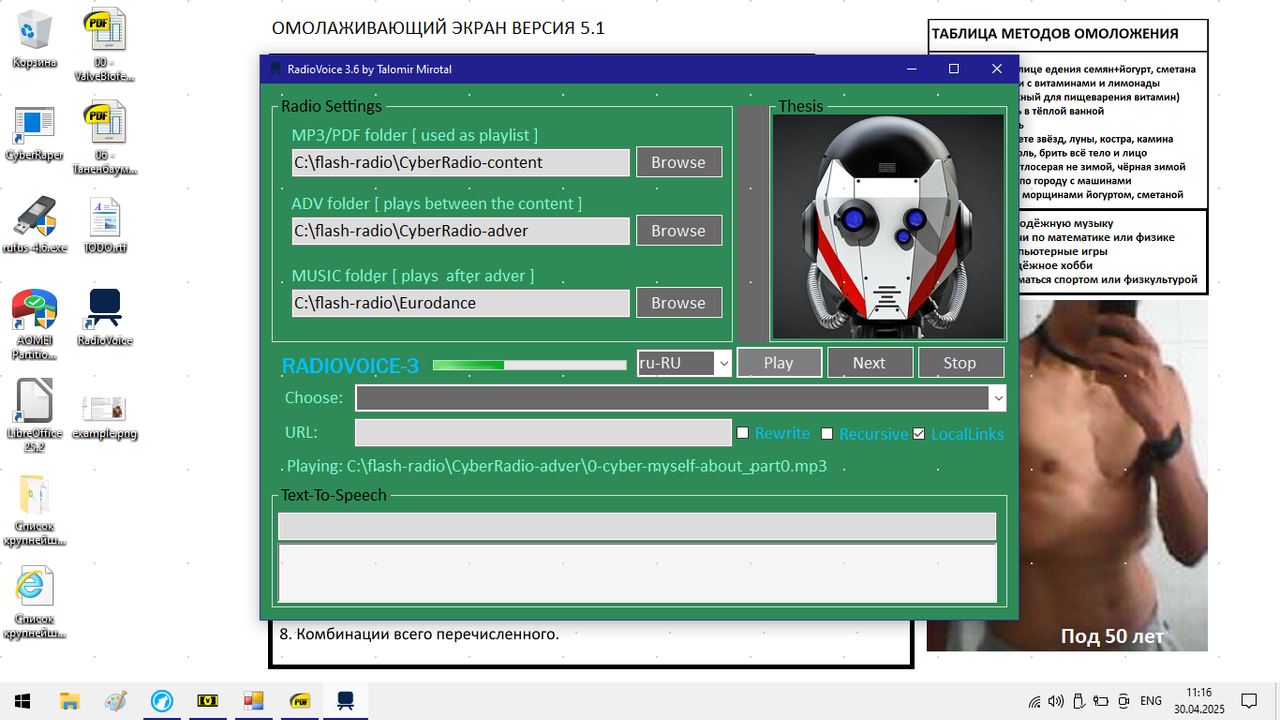The height and width of the screenshot is (720, 1280).
Task: Click the 'MUSIC folder [ plays after adver ]' label
Action: point(413,276)
